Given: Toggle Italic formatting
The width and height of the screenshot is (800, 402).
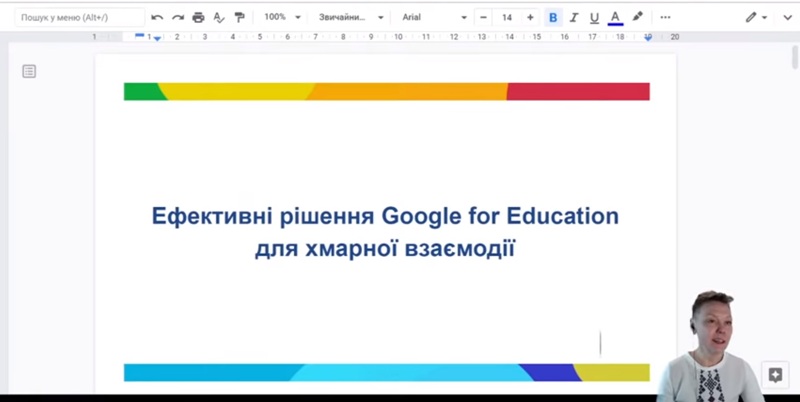Looking at the screenshot, I should click(x=573, y=17).
